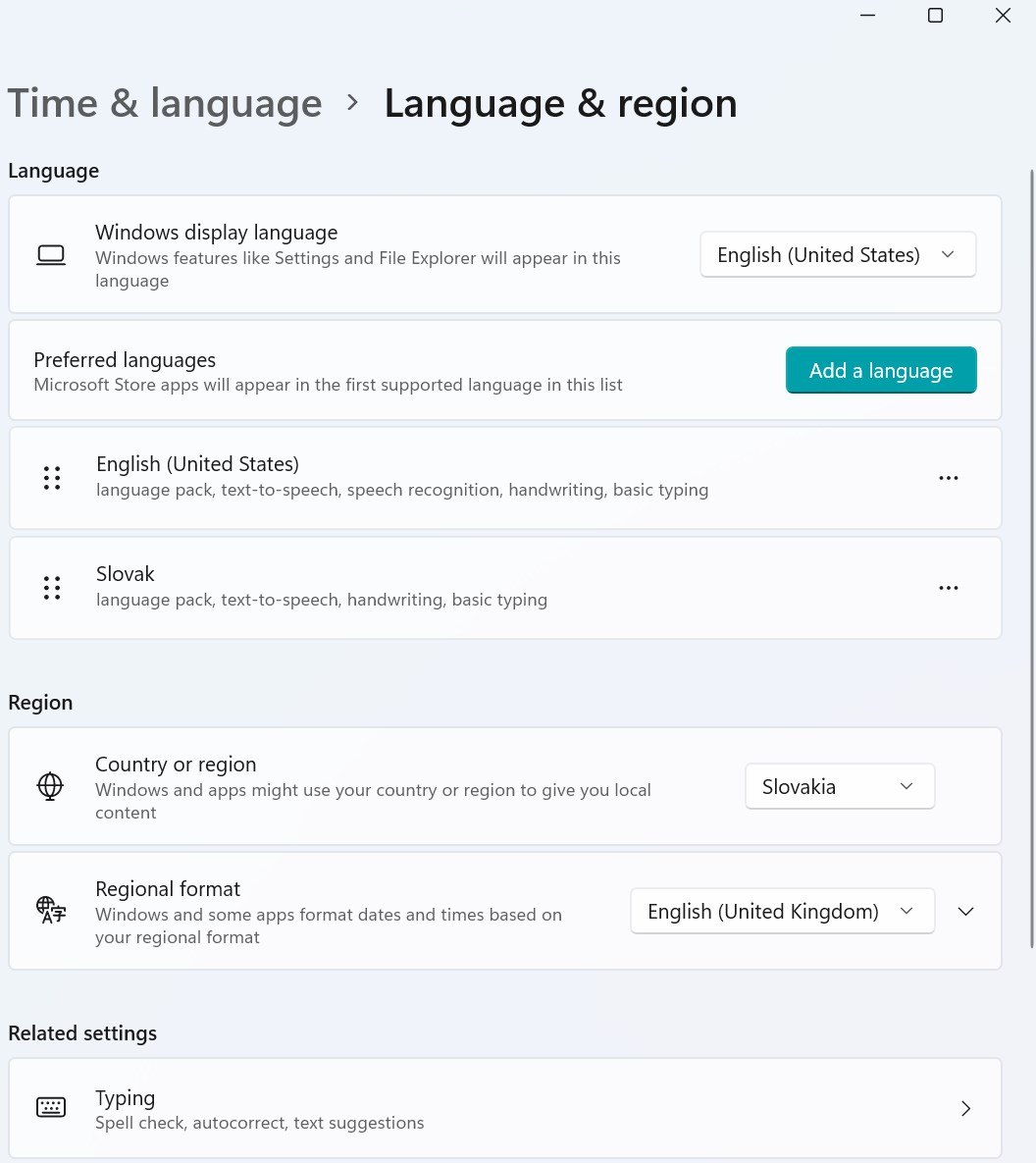1036x1163 pixels.
Task: Open the Country or region Slovakia dropdown
Action: 840,786
